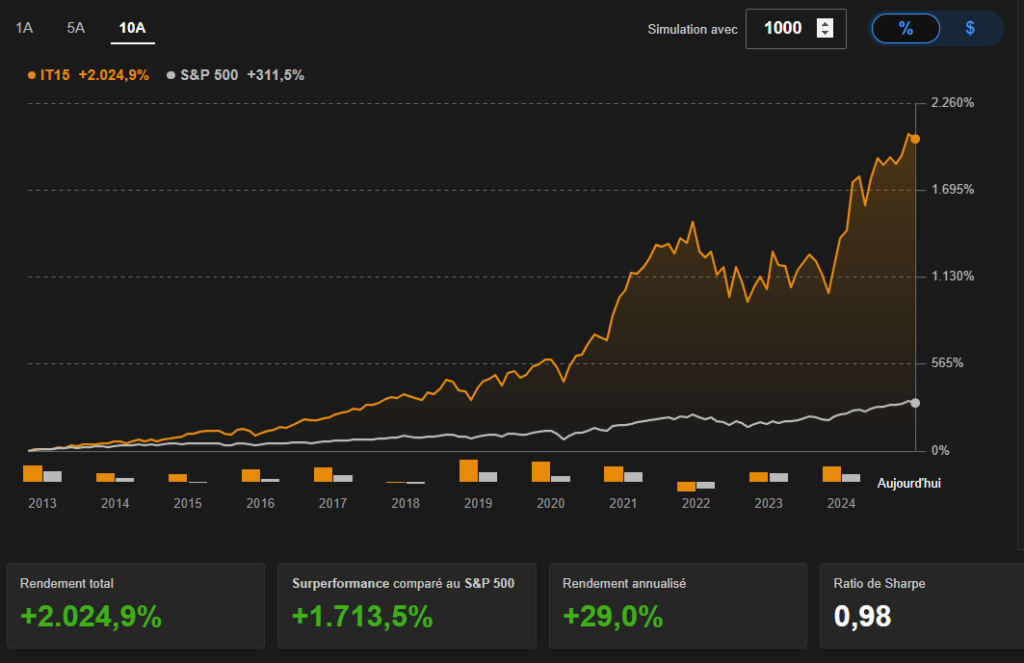This screenshot has width=1024, height=663.
Task: Click the gray S&P 500 legend dot
Action: [x=171, y=75]
